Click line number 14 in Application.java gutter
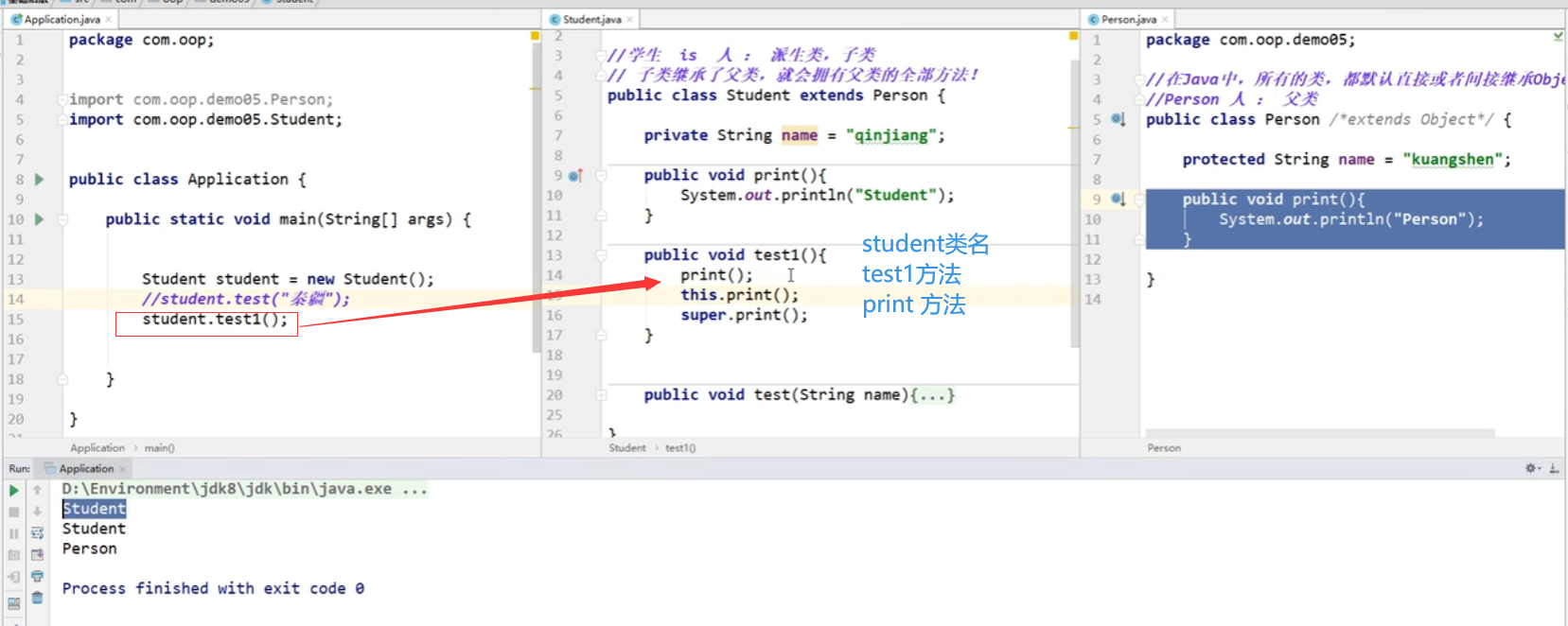1568x626 pixels. (16, 299)
